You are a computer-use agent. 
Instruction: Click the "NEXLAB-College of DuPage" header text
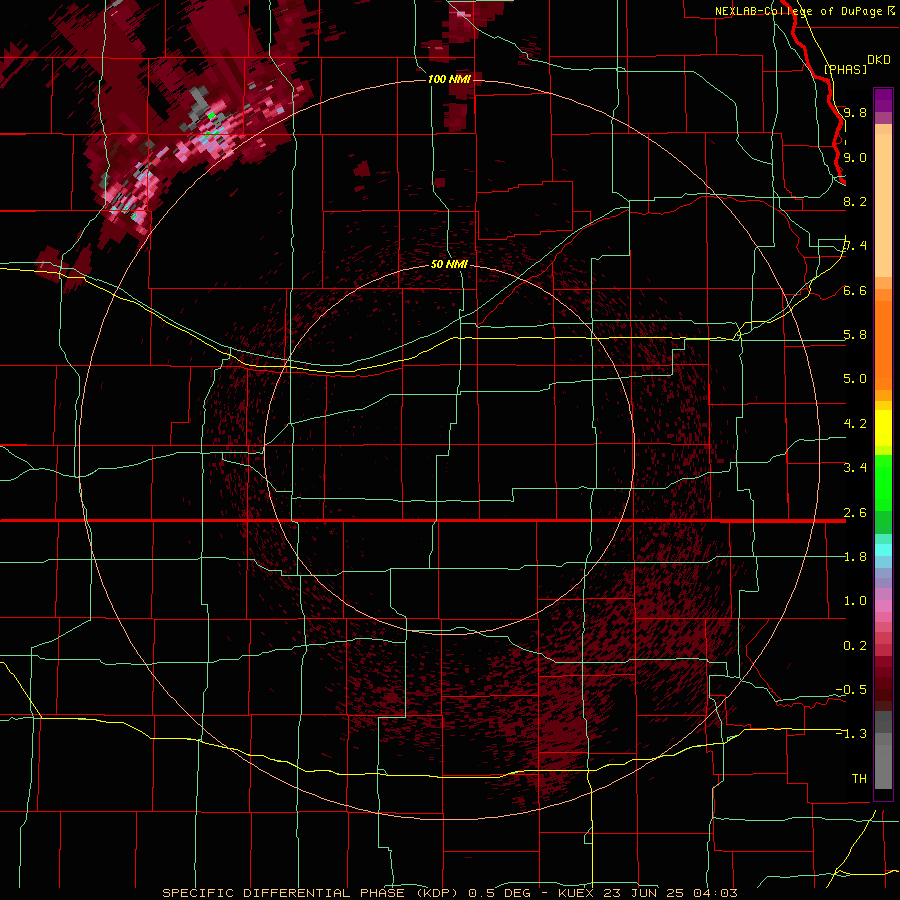click(x=798, y=11)
